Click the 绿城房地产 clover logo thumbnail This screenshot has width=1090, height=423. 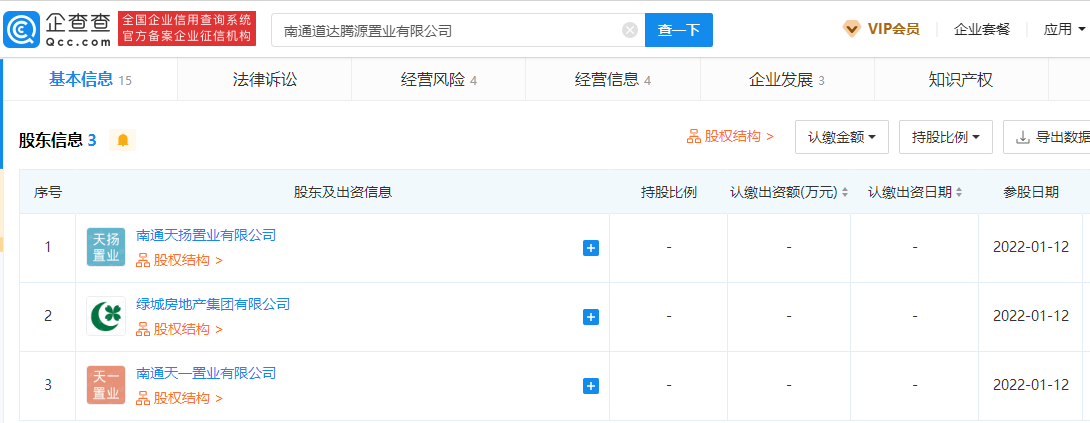point(106,316)
